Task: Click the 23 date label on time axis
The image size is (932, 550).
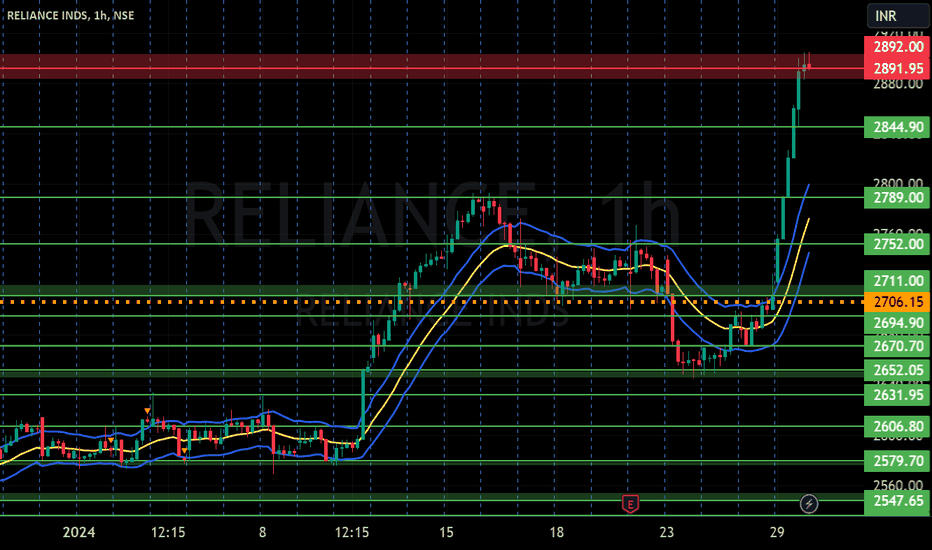Action: 666,532
